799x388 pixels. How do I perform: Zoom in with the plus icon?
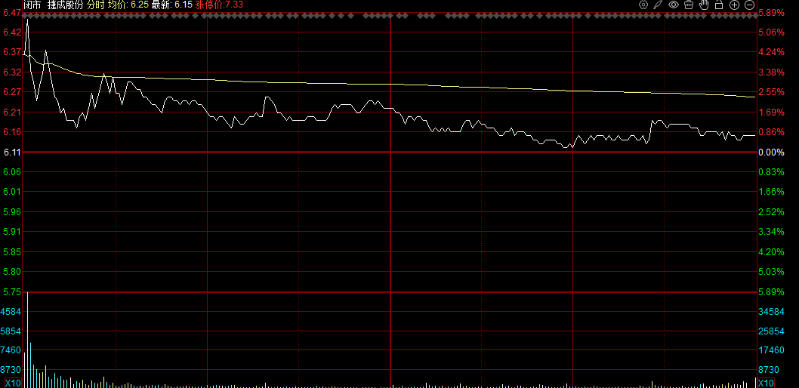click(x=734, y=5)
